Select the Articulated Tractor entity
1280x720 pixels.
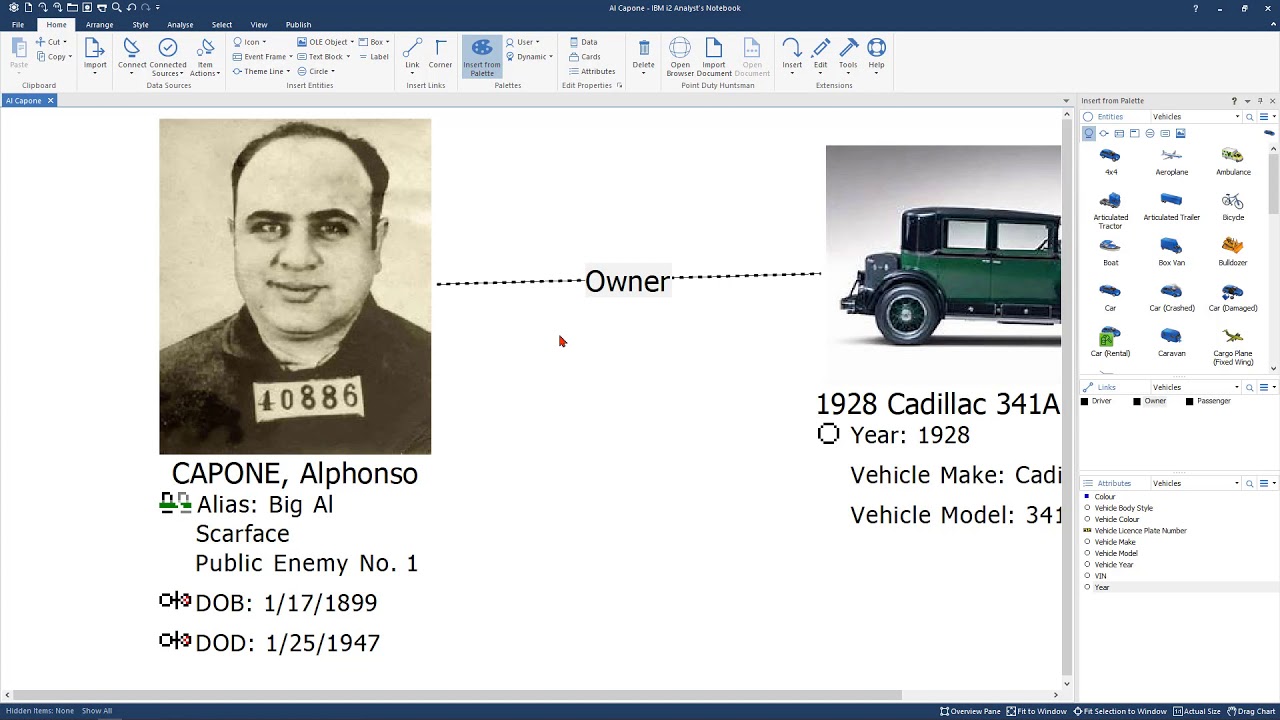pyautogui.click(x=1110, y=211)
